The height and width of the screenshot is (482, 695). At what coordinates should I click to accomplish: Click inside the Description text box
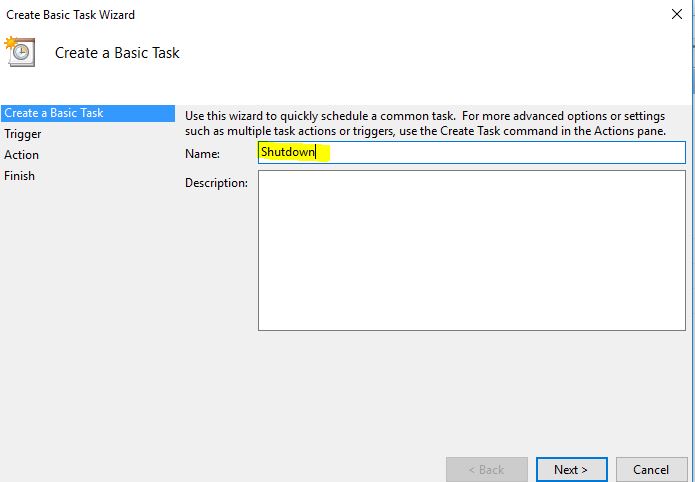coord(472,251)
